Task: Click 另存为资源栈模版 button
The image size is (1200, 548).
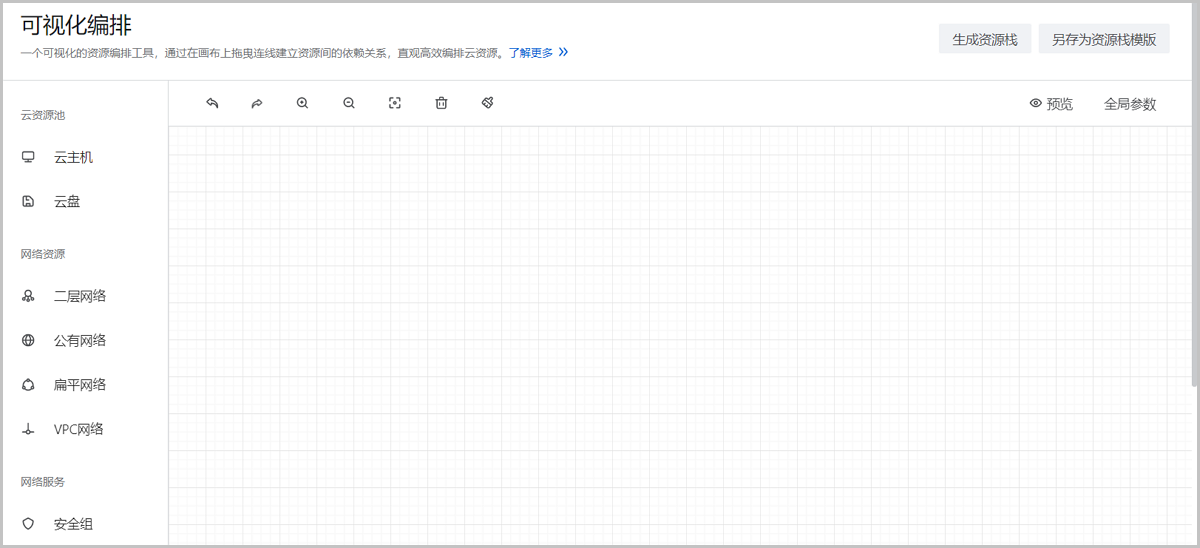Action: (x=1104, y=40)
